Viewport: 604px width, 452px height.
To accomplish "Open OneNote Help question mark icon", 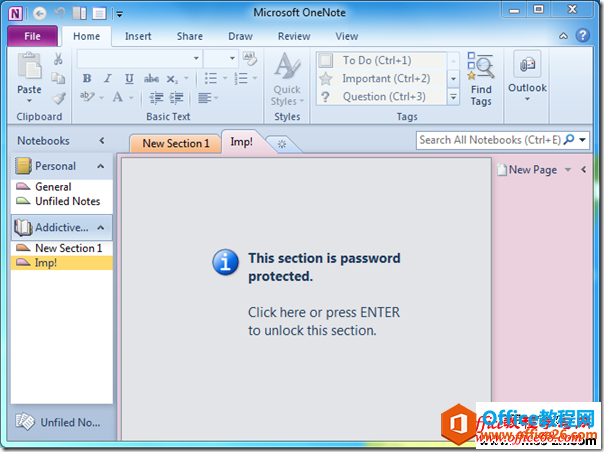I will (582, 35).
